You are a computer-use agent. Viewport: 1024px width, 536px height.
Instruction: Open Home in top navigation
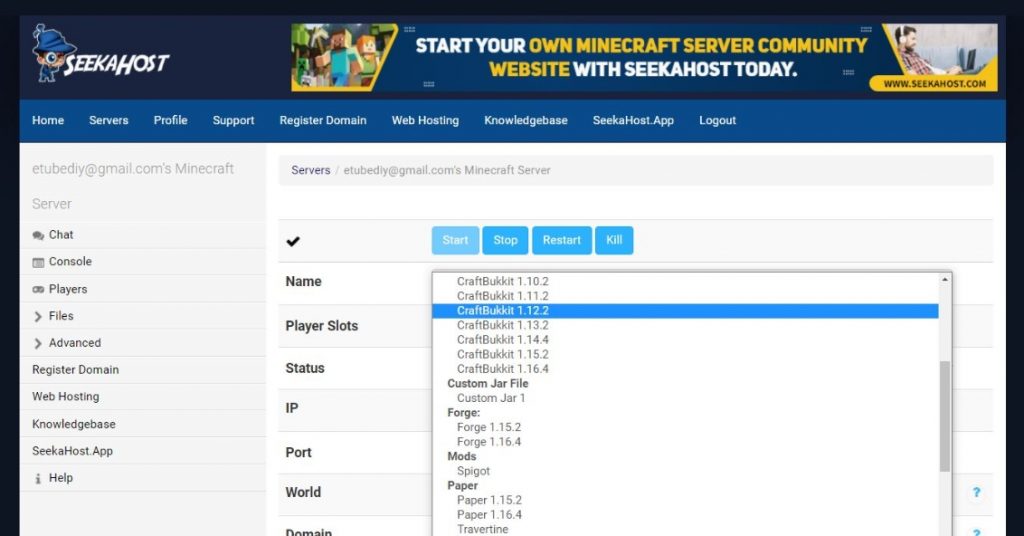(48, 120)
